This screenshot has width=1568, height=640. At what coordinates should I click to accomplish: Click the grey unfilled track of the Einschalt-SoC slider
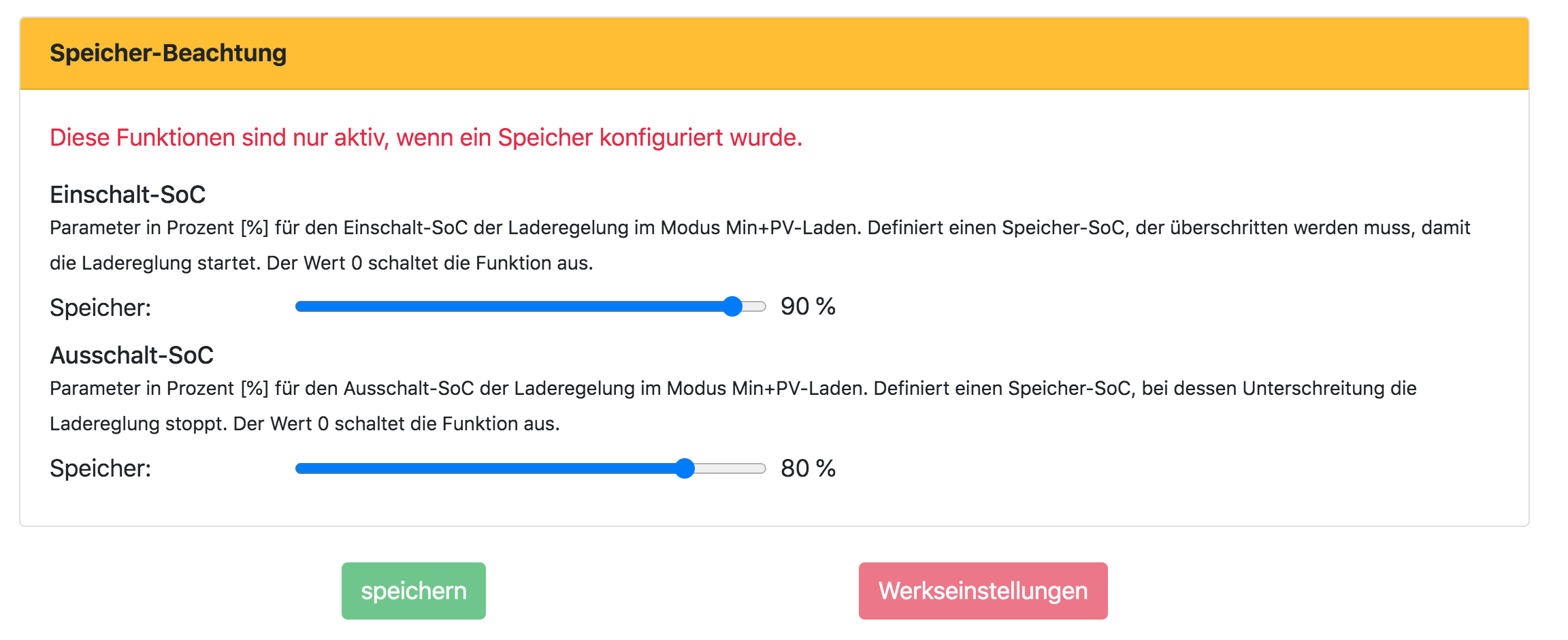[x=754, y=306]
